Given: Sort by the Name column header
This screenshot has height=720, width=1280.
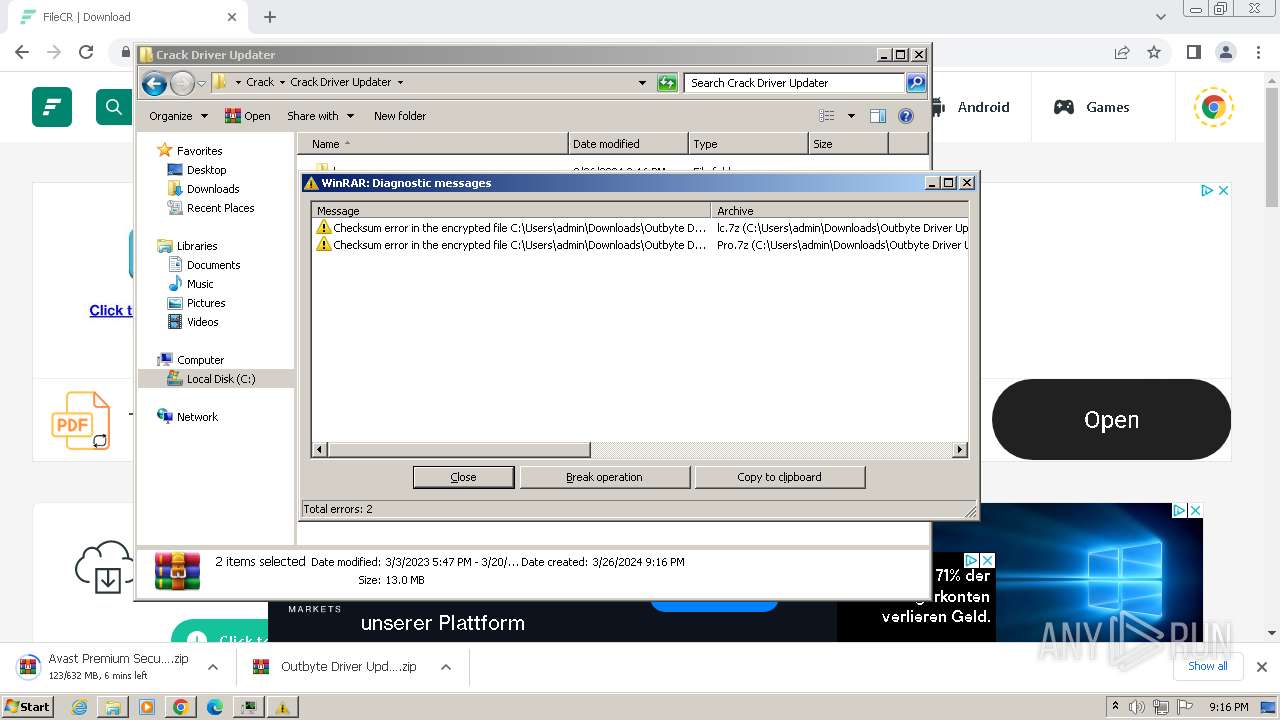Looking at the screenshot, I should click(432, 144).
